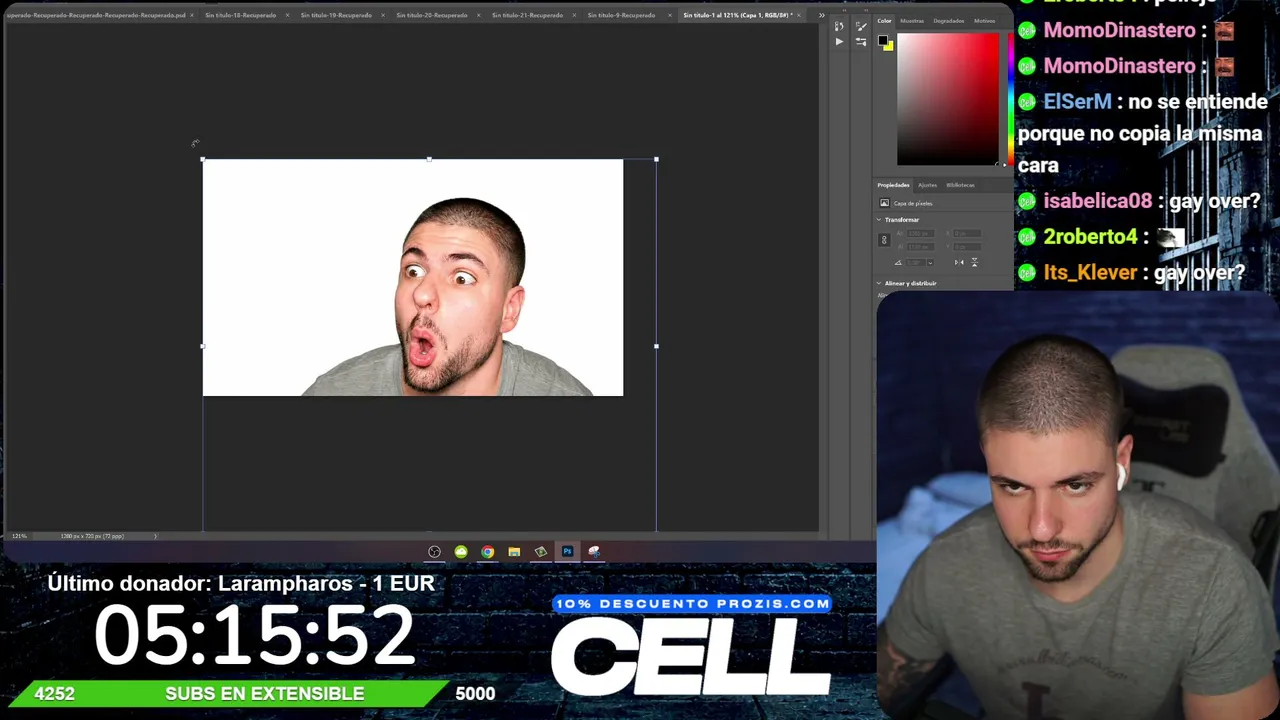Open the green cloud app in taskbar
The image size is (1280, 720).
[x=461, y=552]
